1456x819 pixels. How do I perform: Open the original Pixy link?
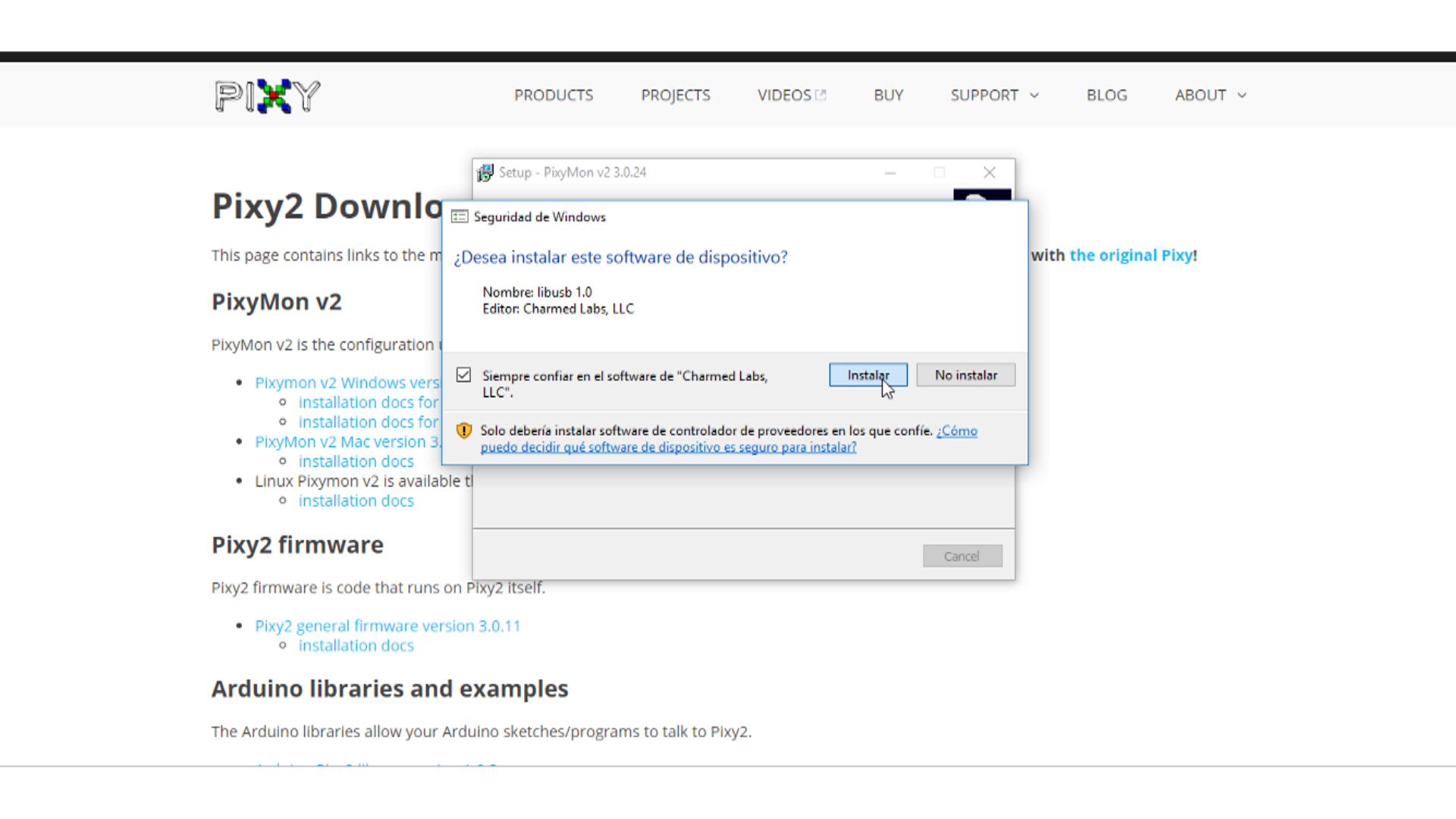coord(1131,256)
